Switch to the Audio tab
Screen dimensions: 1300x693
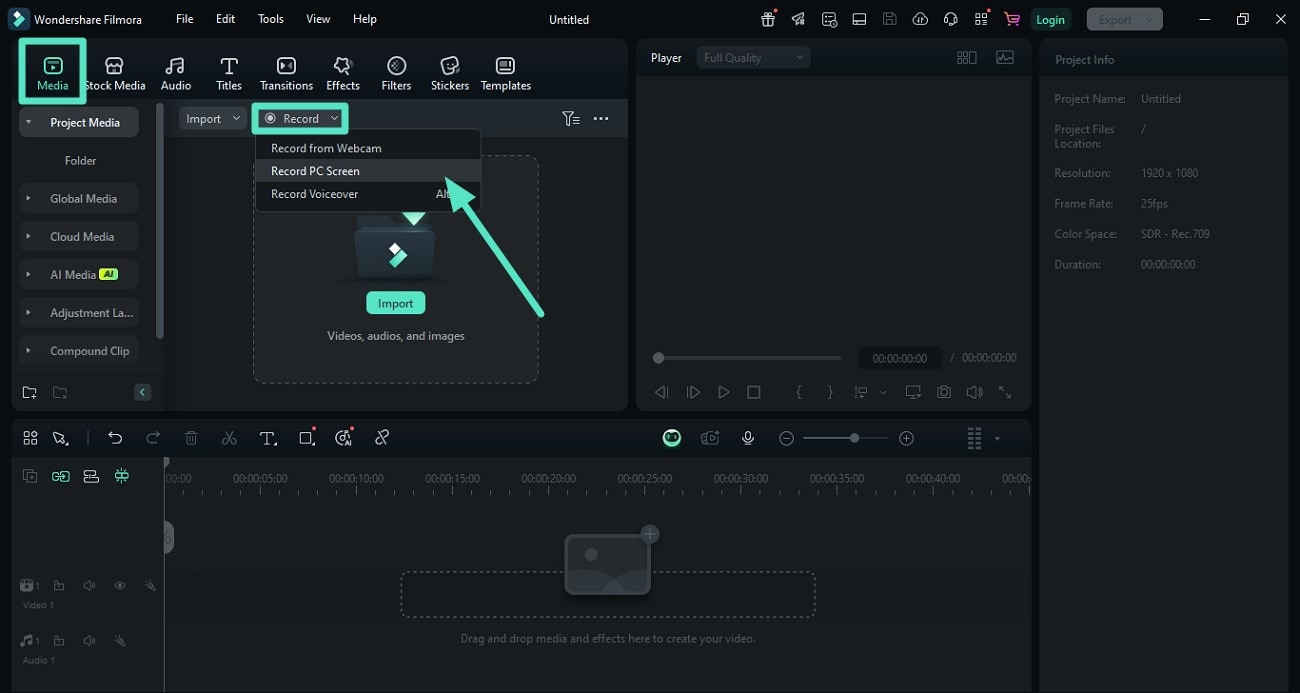176,73
